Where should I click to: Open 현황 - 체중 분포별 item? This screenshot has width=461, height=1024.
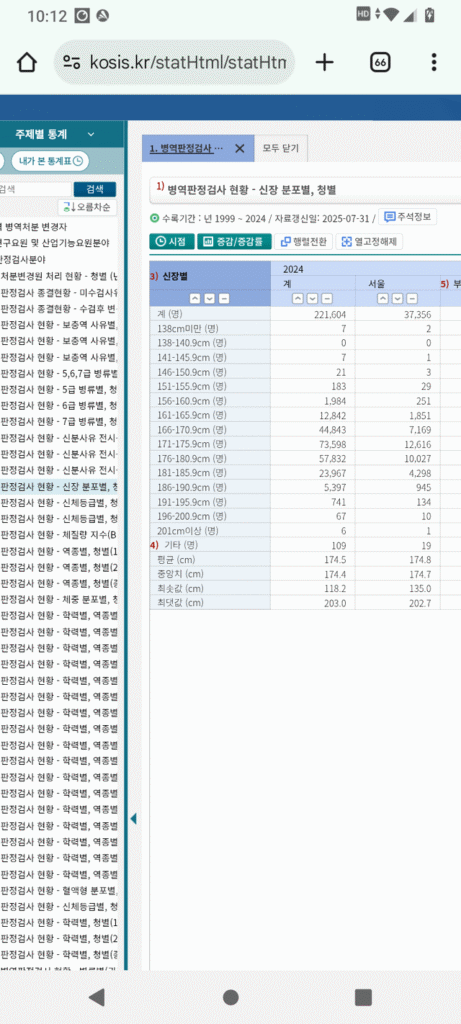59,600
